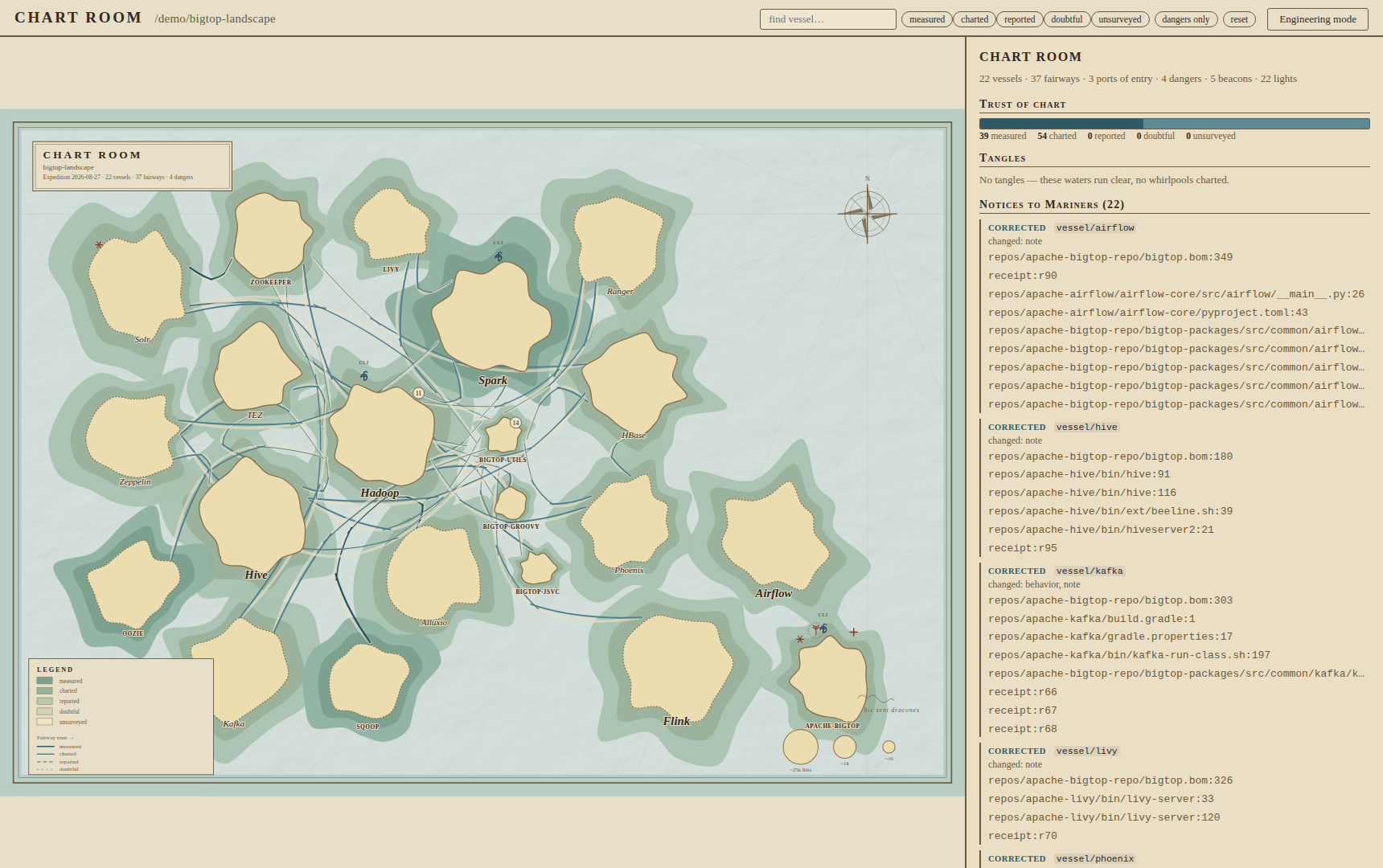Click the lighter 'charted' segment of trust bar
This screenshot has height=868, width=1383.
1256,124
